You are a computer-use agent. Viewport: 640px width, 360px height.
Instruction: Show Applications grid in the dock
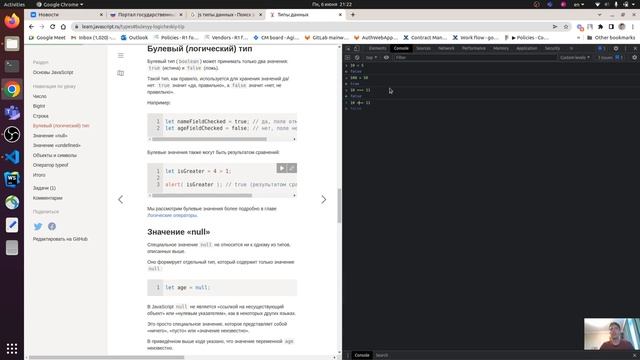pos(12,348)
